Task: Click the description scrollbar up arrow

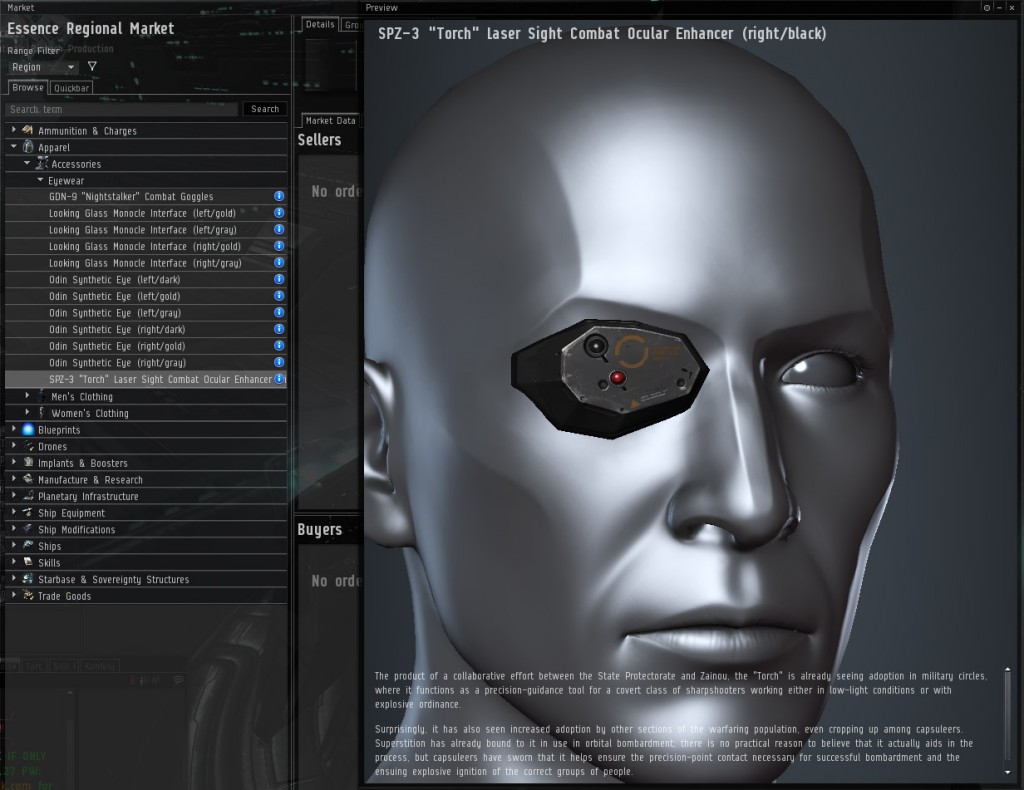Action: click(1007, 670)
